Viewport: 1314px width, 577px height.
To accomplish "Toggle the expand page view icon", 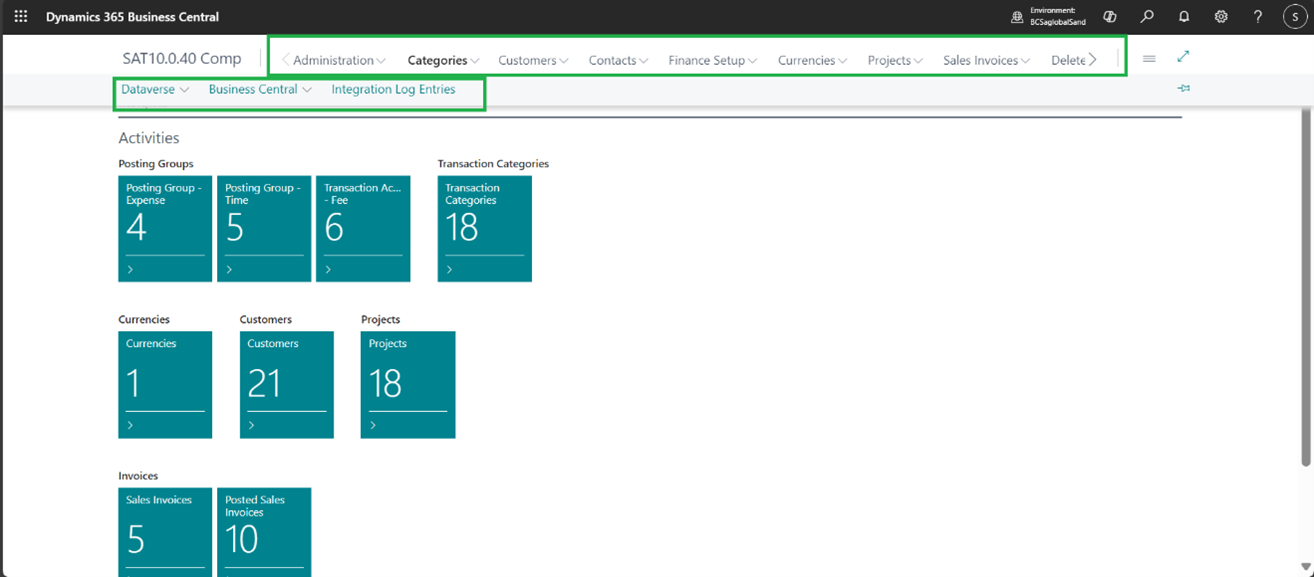I will (1183, 57).
